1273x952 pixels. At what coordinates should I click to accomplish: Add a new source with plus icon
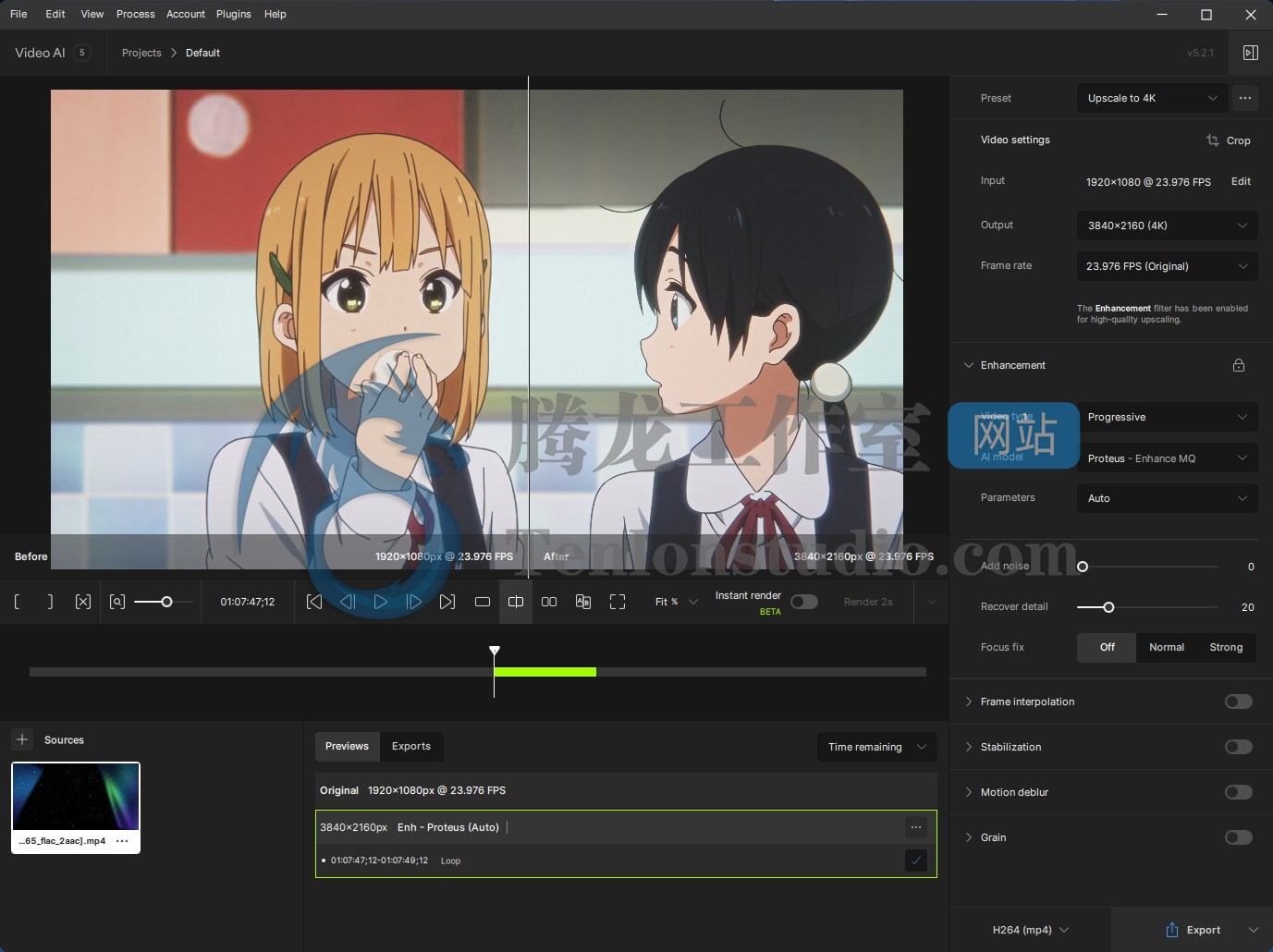coord(22,739)
